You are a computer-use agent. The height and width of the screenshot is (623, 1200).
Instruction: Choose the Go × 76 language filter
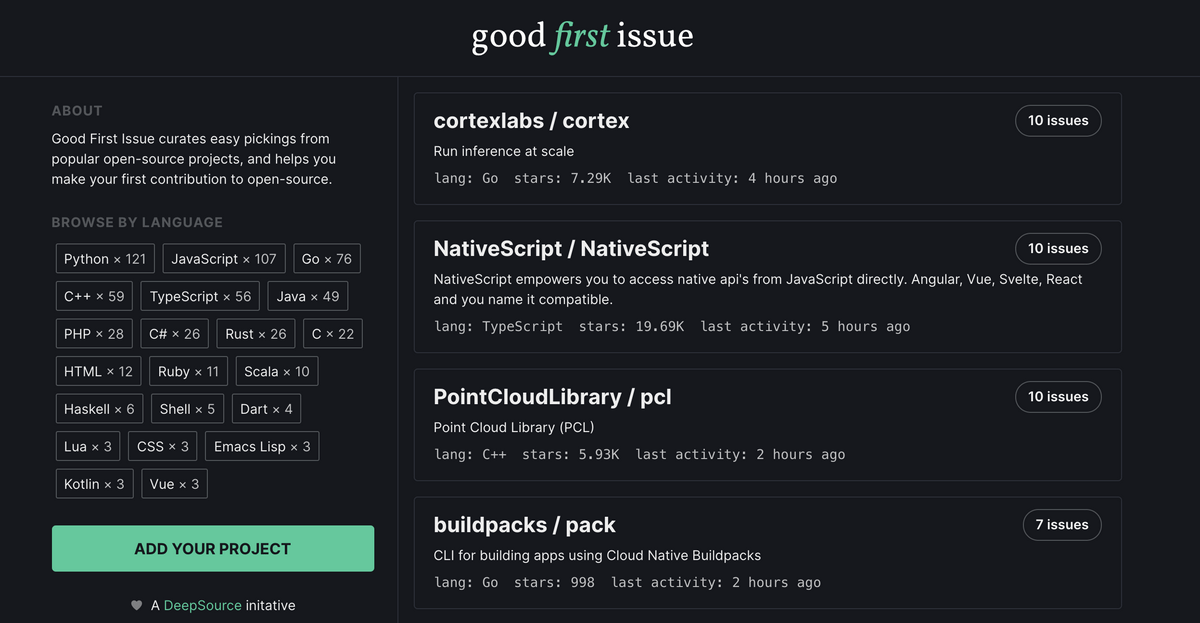[x=327, y=259]
